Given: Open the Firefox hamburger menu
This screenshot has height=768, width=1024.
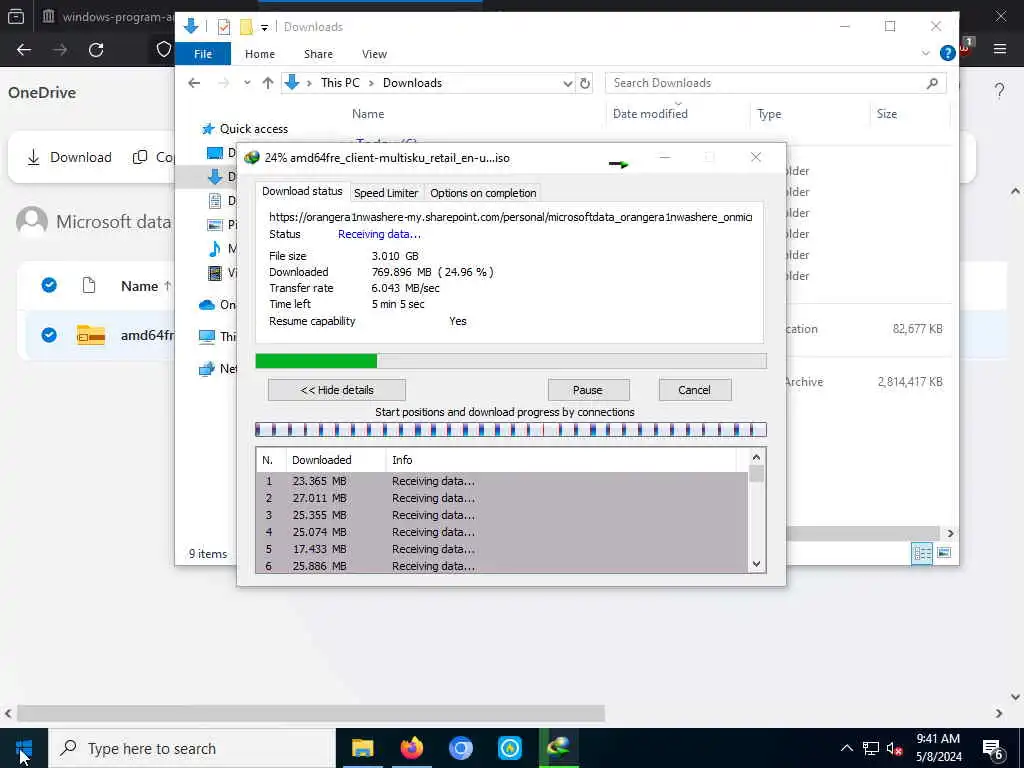Looking at the screenshot, I should 1000,49.
